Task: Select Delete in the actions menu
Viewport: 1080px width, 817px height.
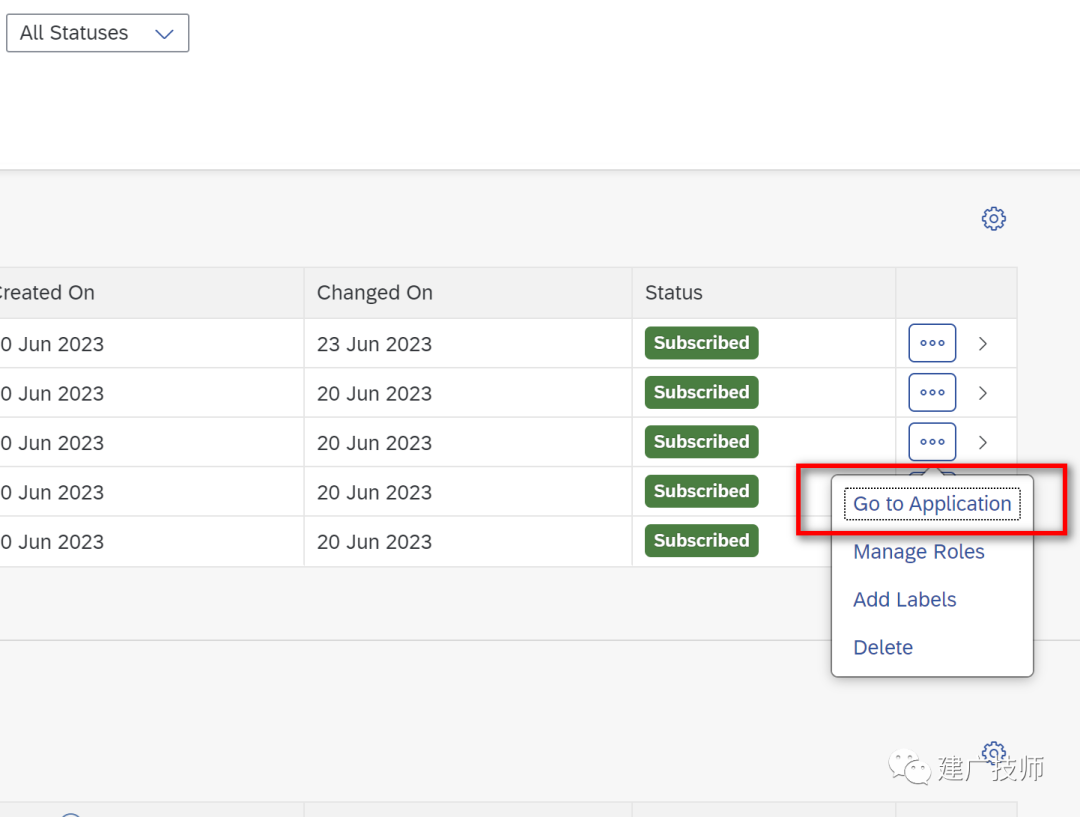Action: (883, 648)
